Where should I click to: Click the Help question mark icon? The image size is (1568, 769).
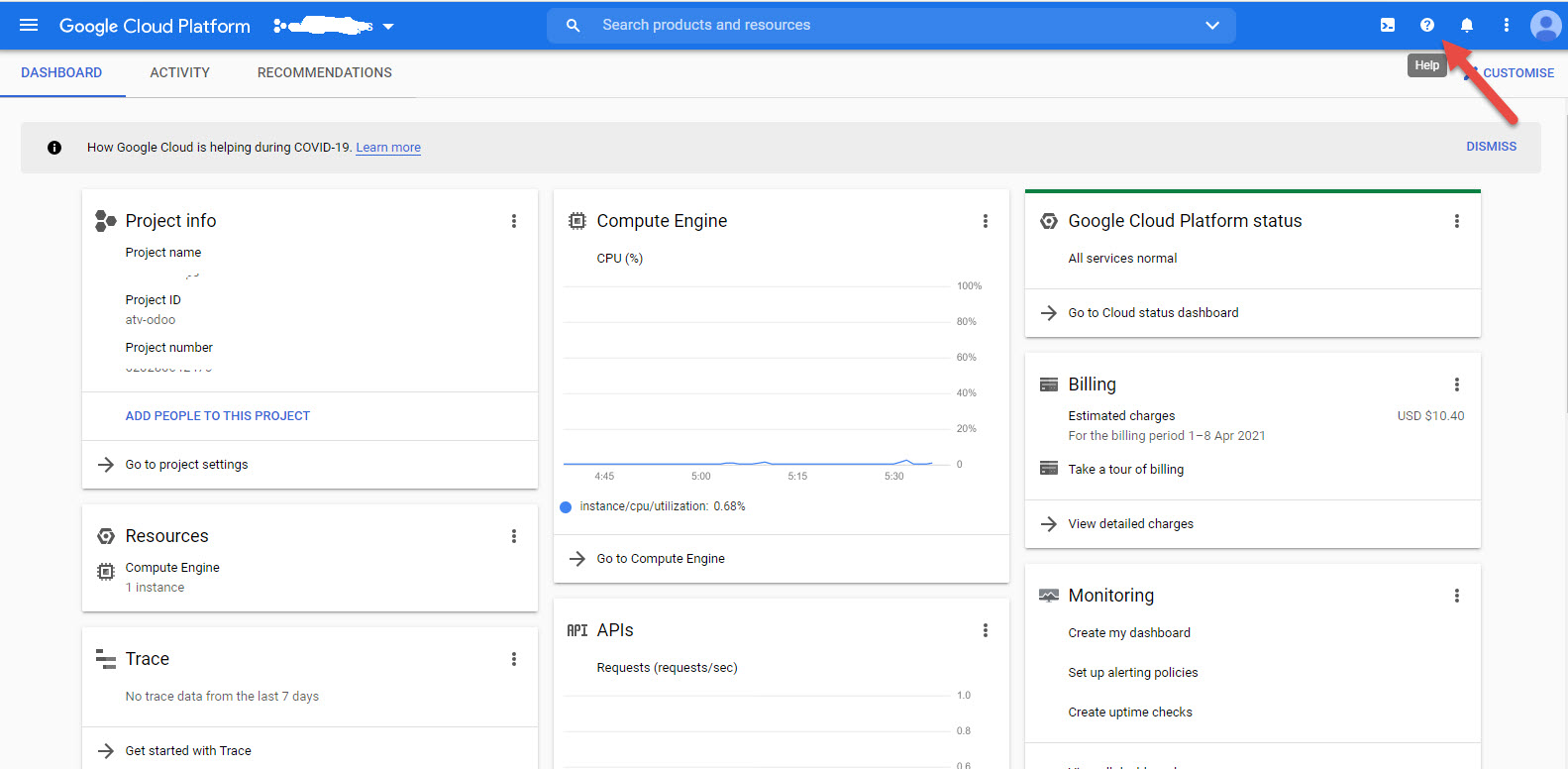point(1427,26)
